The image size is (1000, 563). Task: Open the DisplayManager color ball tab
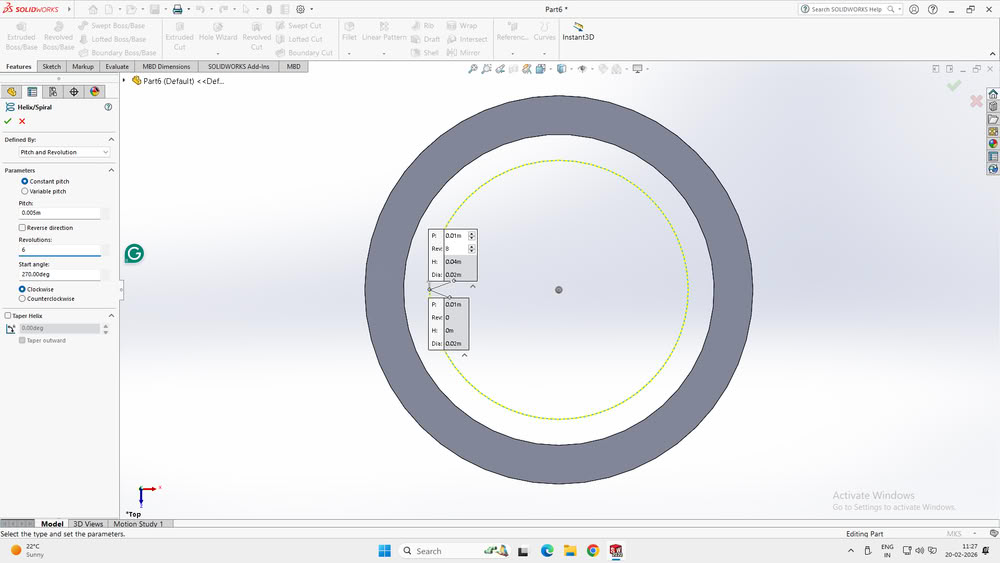tap(95, 91)
